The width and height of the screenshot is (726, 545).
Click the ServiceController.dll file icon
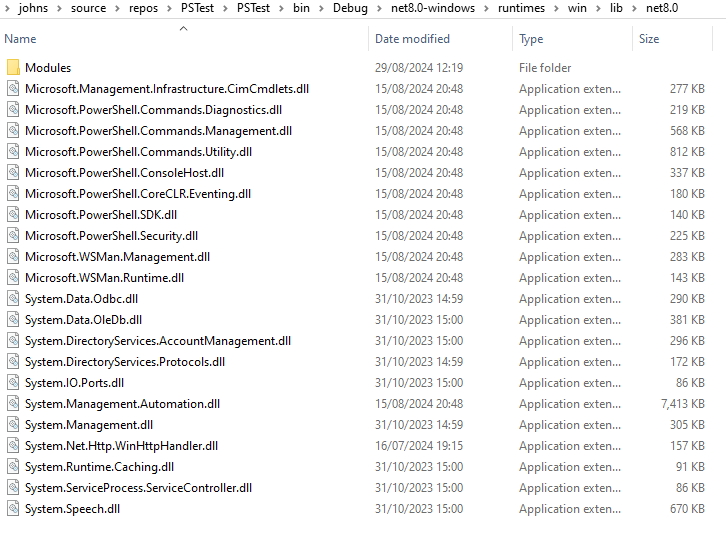point(13,488)
